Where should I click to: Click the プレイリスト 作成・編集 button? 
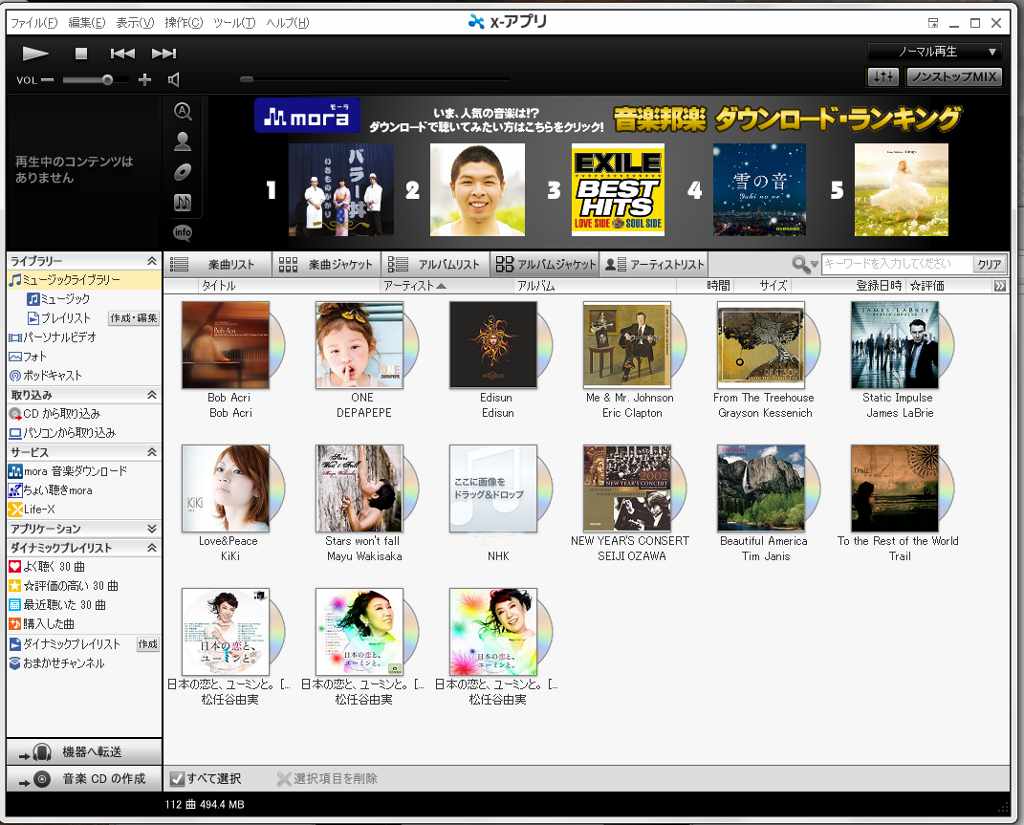133,318
